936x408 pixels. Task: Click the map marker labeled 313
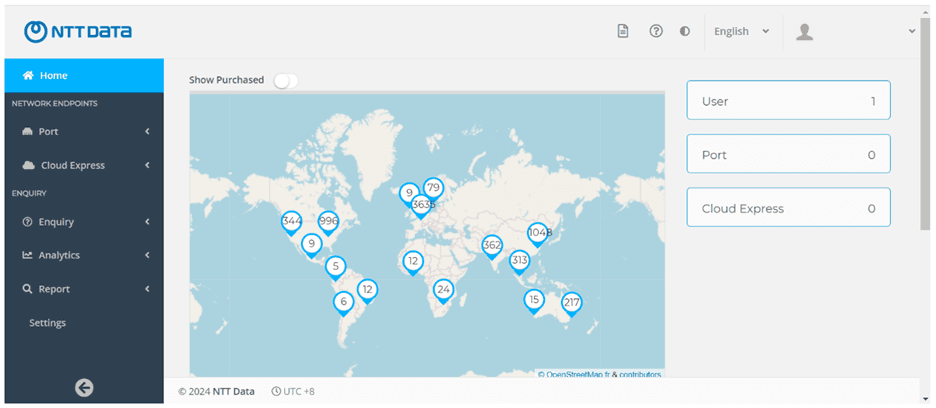click(x=519, y=263)
